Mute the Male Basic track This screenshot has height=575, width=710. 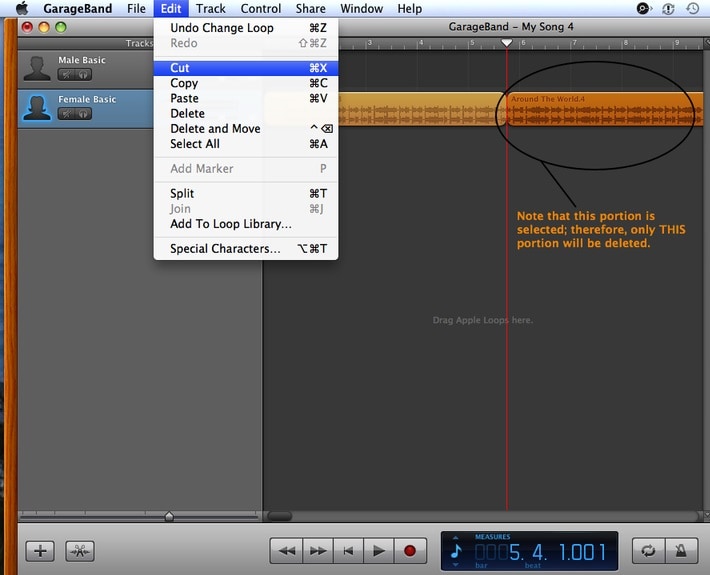click(67, 75)
